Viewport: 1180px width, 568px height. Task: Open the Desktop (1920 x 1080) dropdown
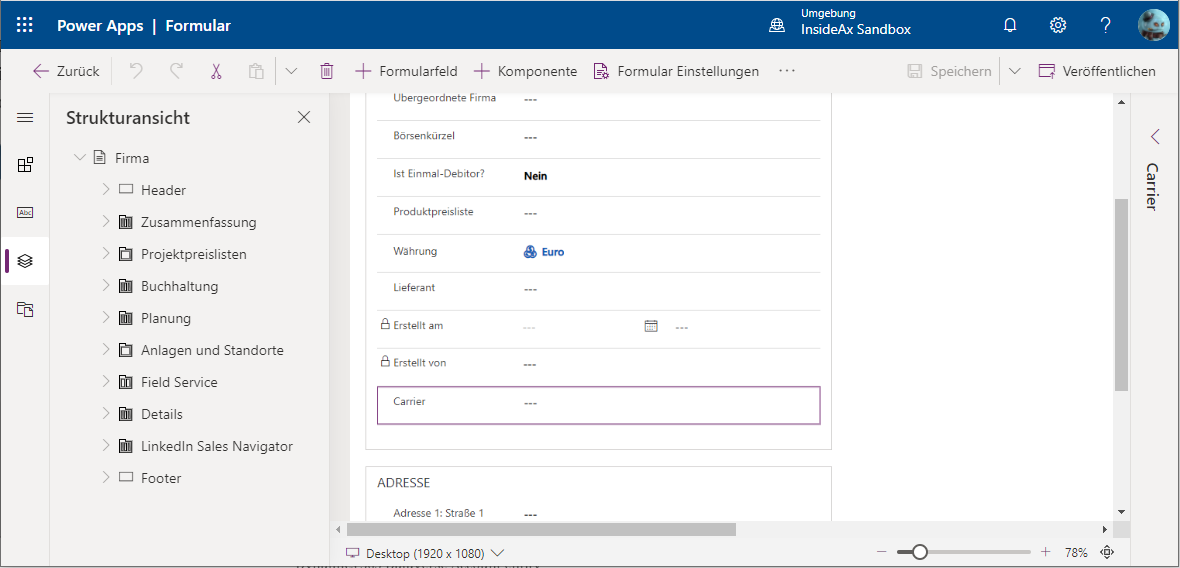tap(425, 553)
